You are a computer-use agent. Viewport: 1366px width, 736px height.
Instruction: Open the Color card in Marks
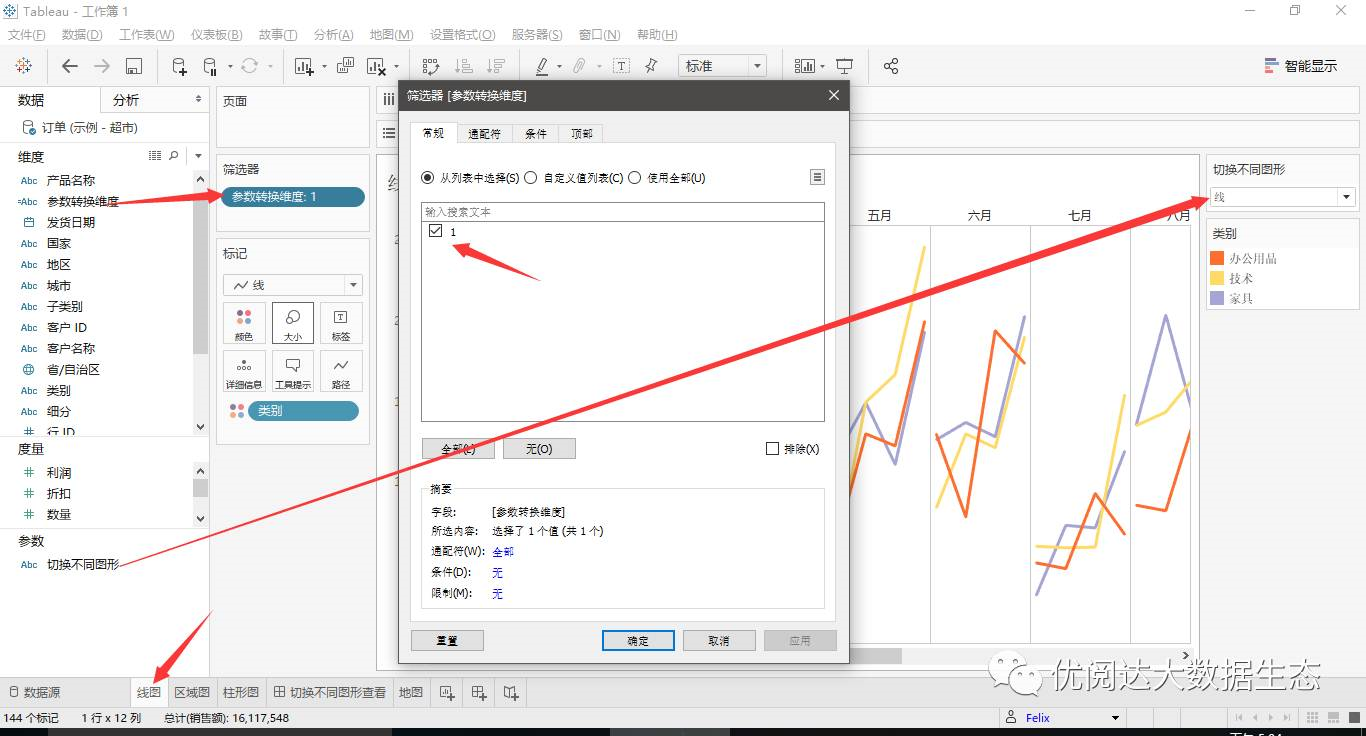[244, 324]
